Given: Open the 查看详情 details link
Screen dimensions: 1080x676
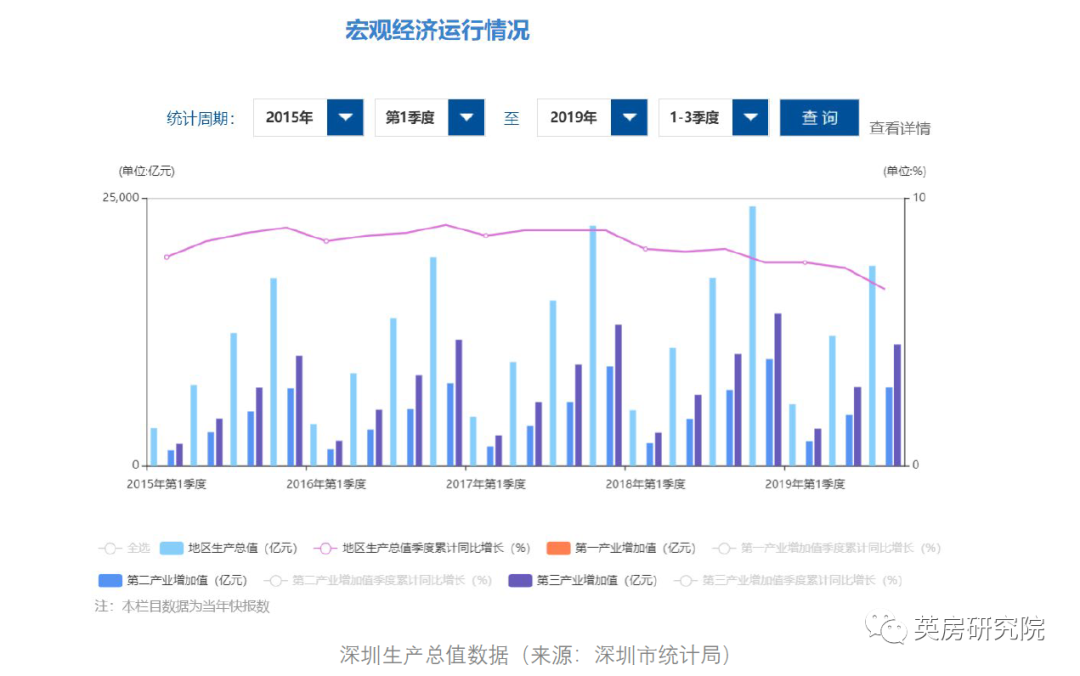Looking at the screenshot, I should 900,128.
